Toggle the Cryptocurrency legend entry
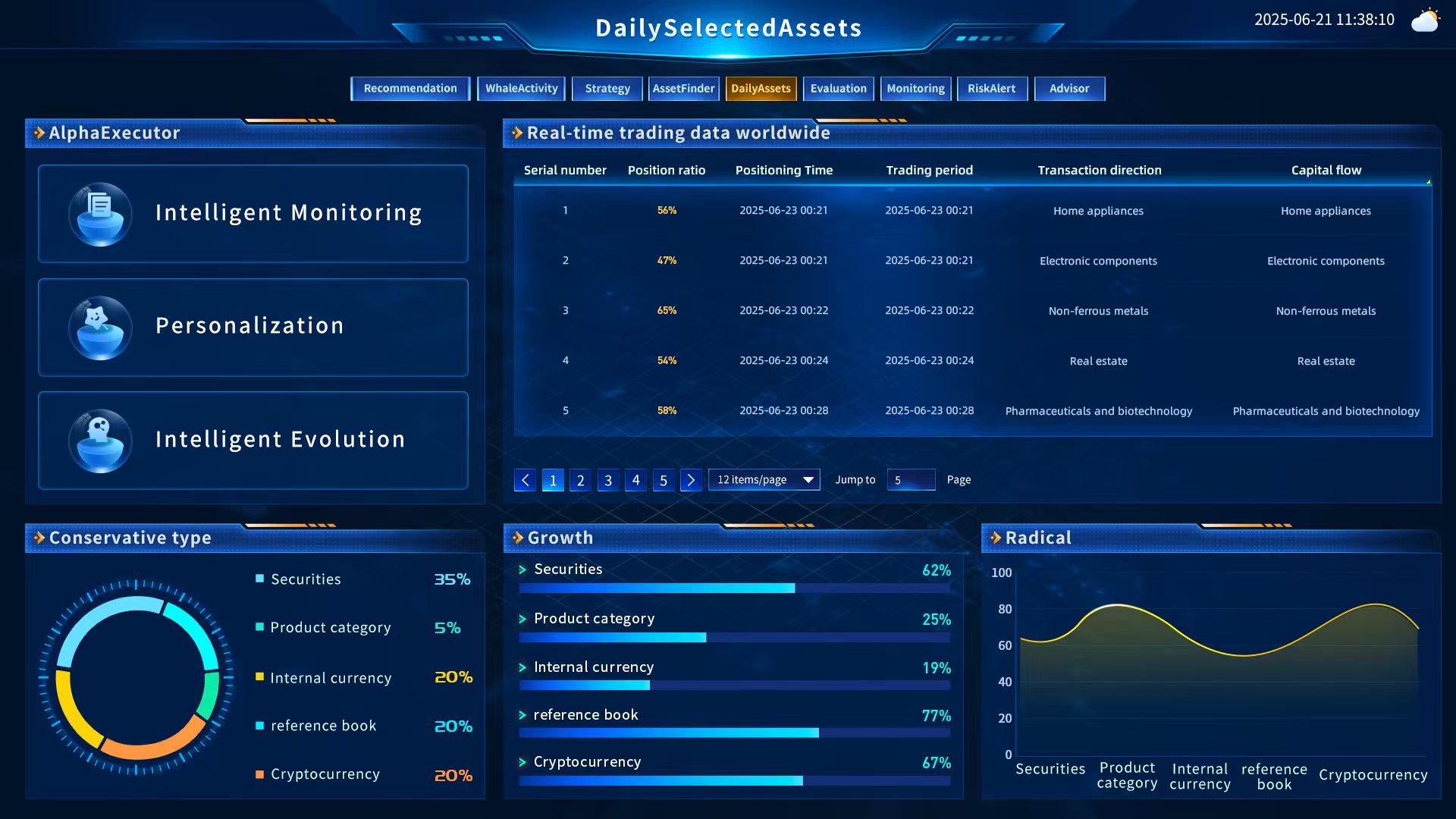Image resolution: width=1456 pixels, height=819 pixels. (325, 773)
